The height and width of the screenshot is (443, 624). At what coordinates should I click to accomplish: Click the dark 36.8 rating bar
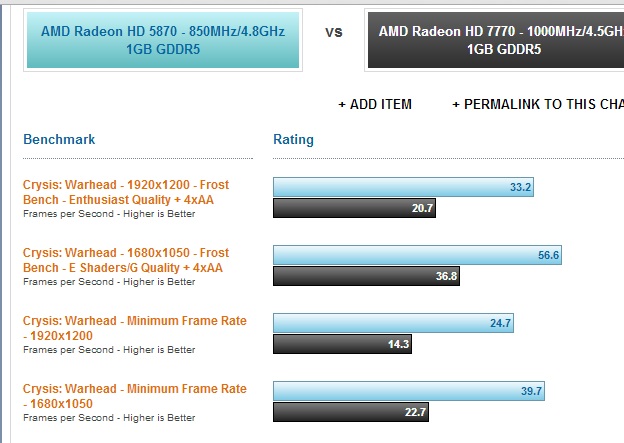point(366,276)
